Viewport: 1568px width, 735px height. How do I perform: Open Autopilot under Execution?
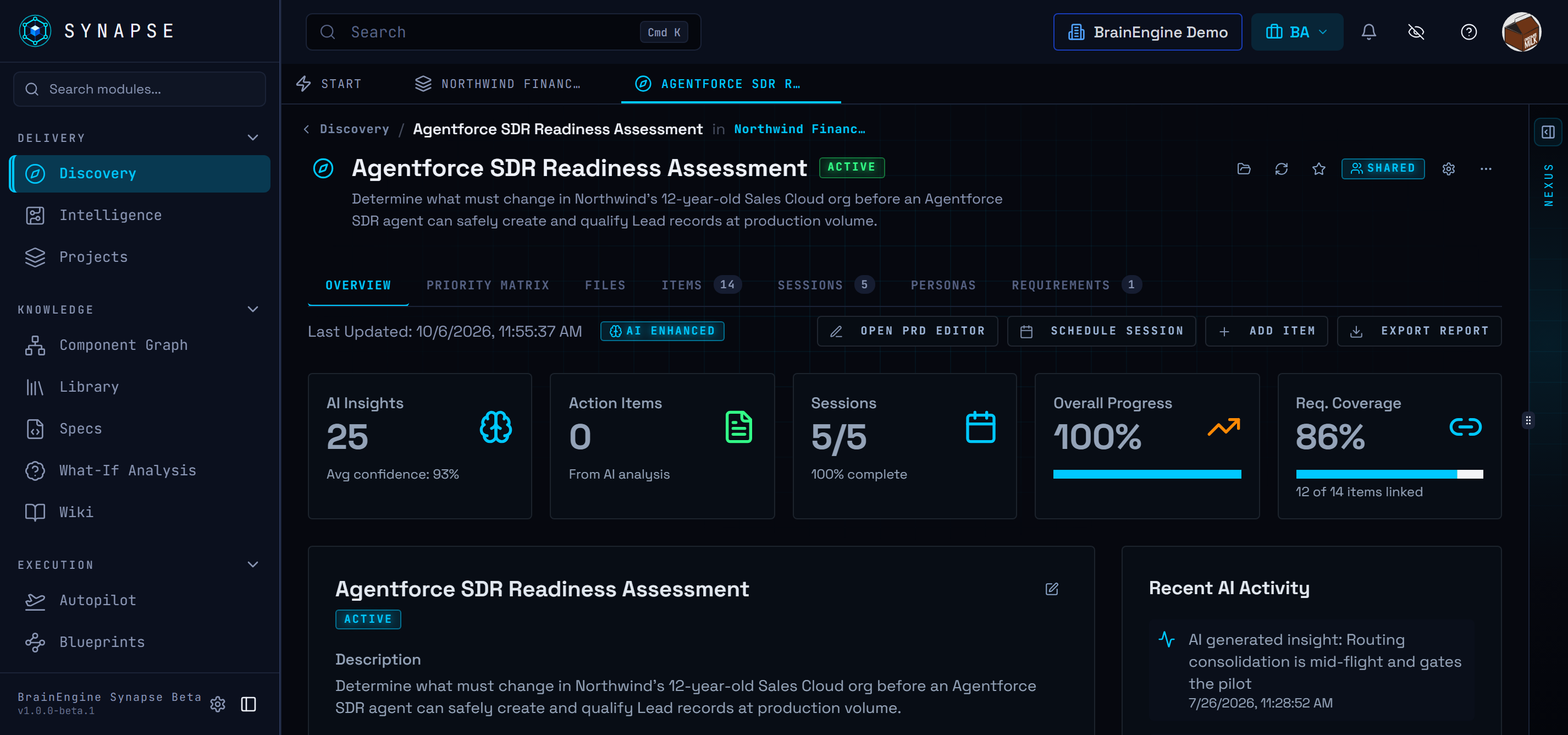coord(140,600)
